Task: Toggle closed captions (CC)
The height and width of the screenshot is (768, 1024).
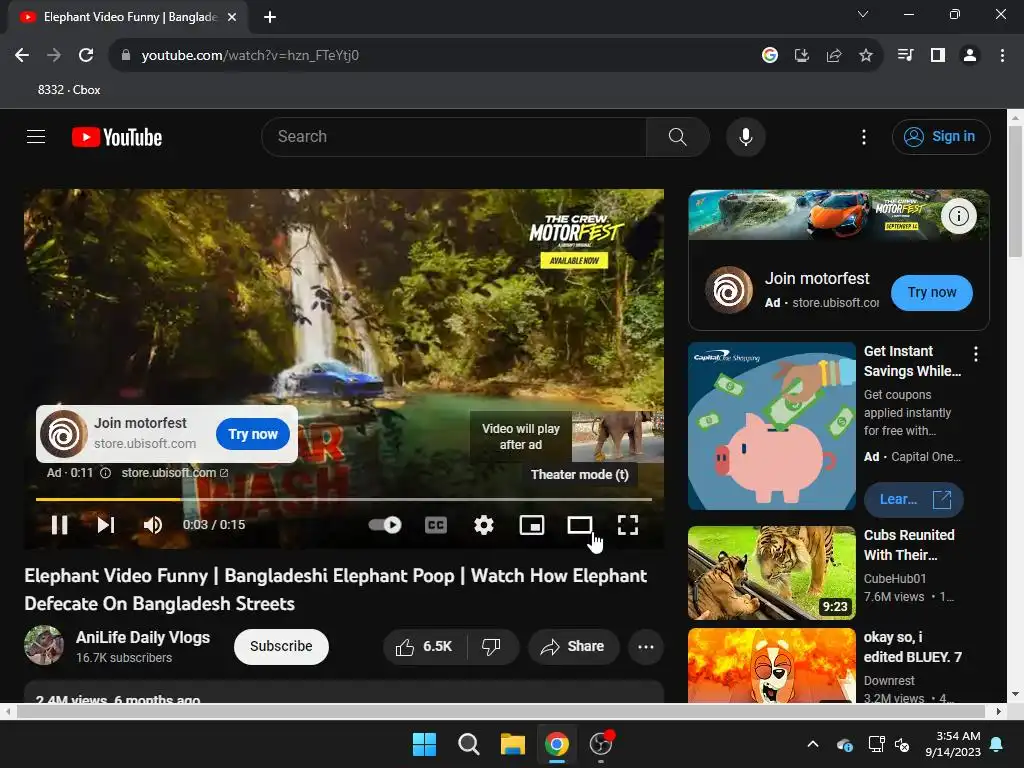Action: pyautogui.click(x=436, y=525)
